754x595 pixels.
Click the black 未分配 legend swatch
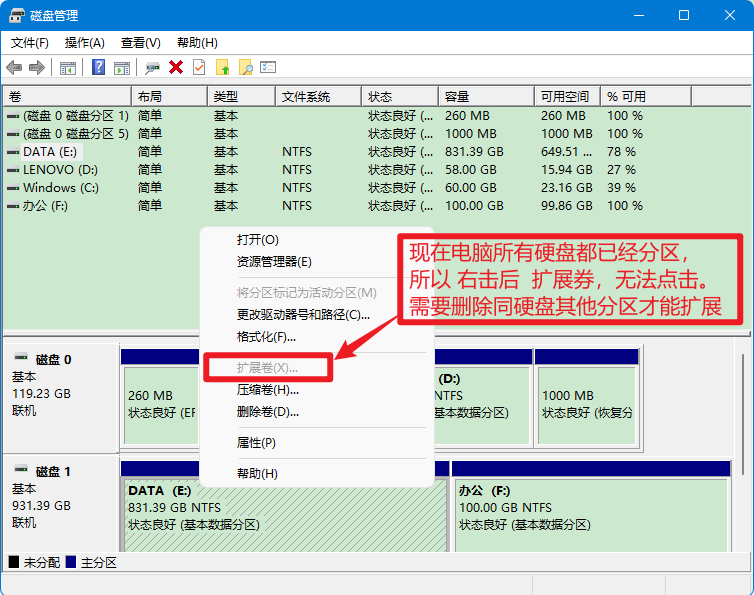pyautogui.click(x=14, y=562)
